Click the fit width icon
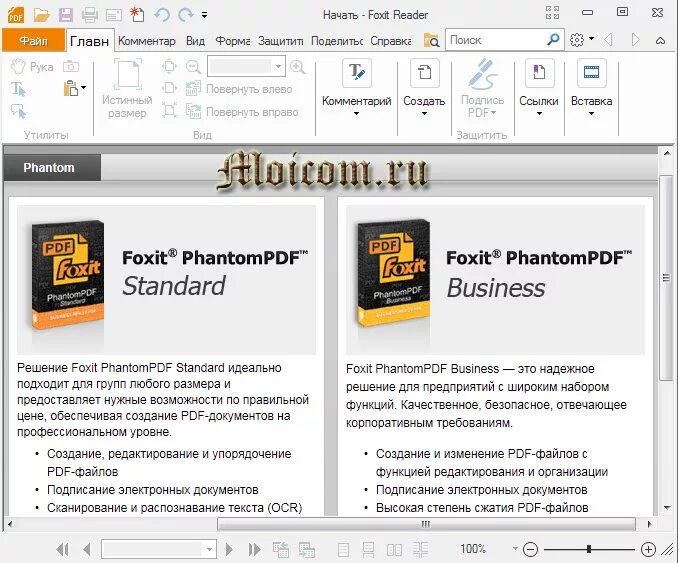 click(170, 88)
